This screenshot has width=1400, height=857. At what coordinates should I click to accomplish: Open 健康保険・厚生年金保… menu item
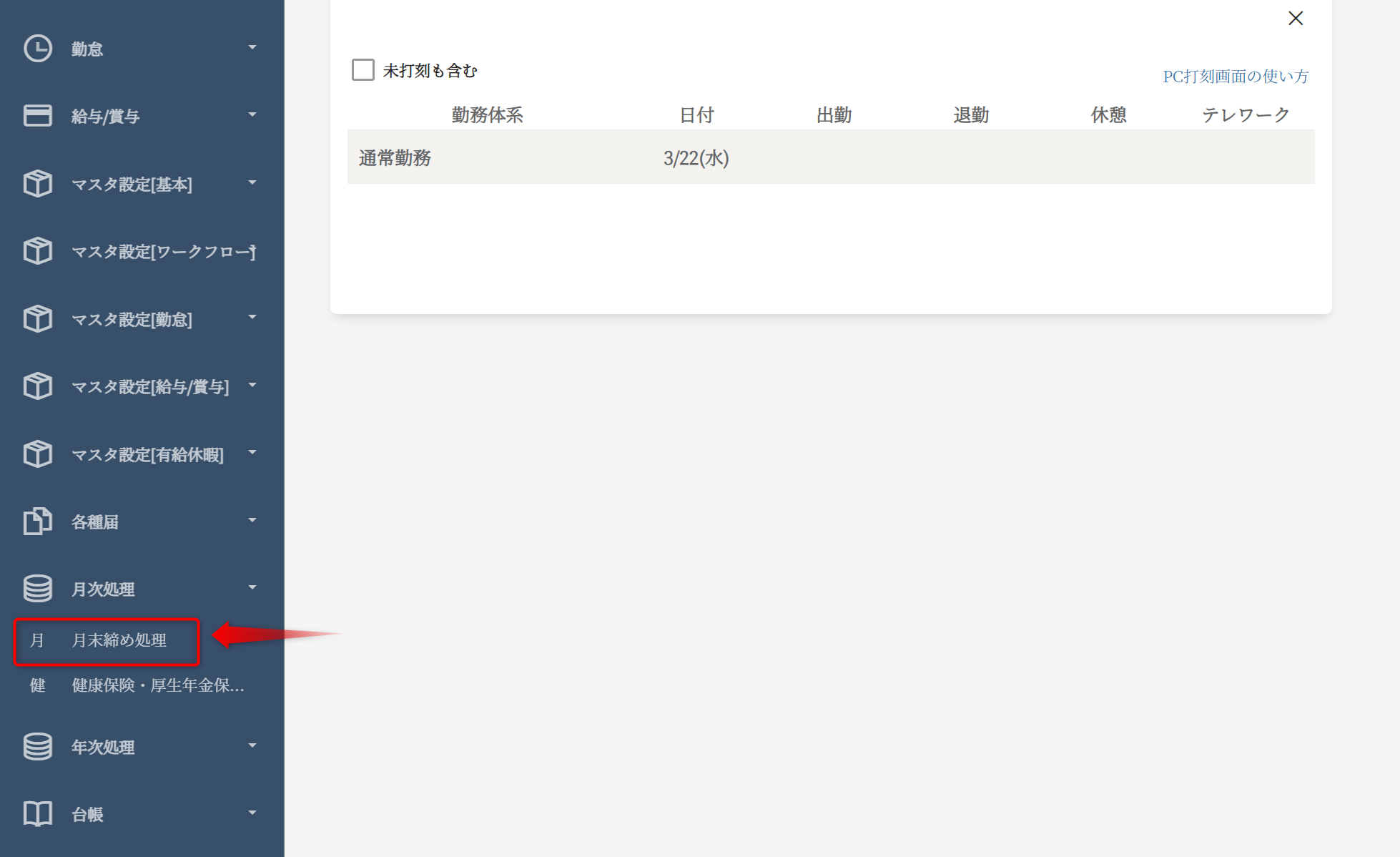tap(157, 685)
